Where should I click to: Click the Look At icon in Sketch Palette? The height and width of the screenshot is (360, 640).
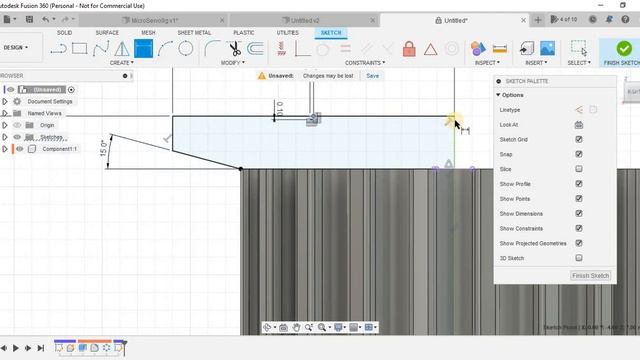(579, 125)
